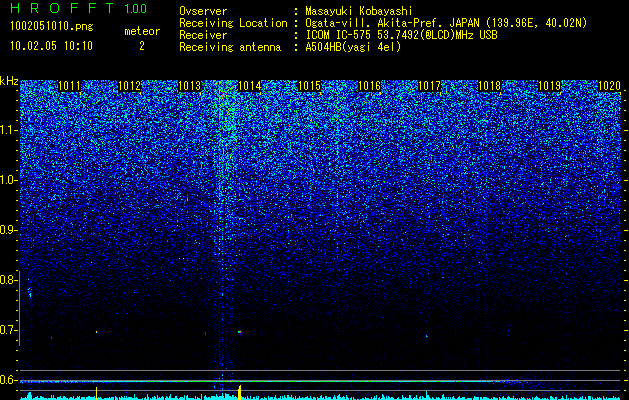Click the kHz axis unit label
Image resolution: width=629 pixels, height=400 pixels.
(x=9, y=81)
